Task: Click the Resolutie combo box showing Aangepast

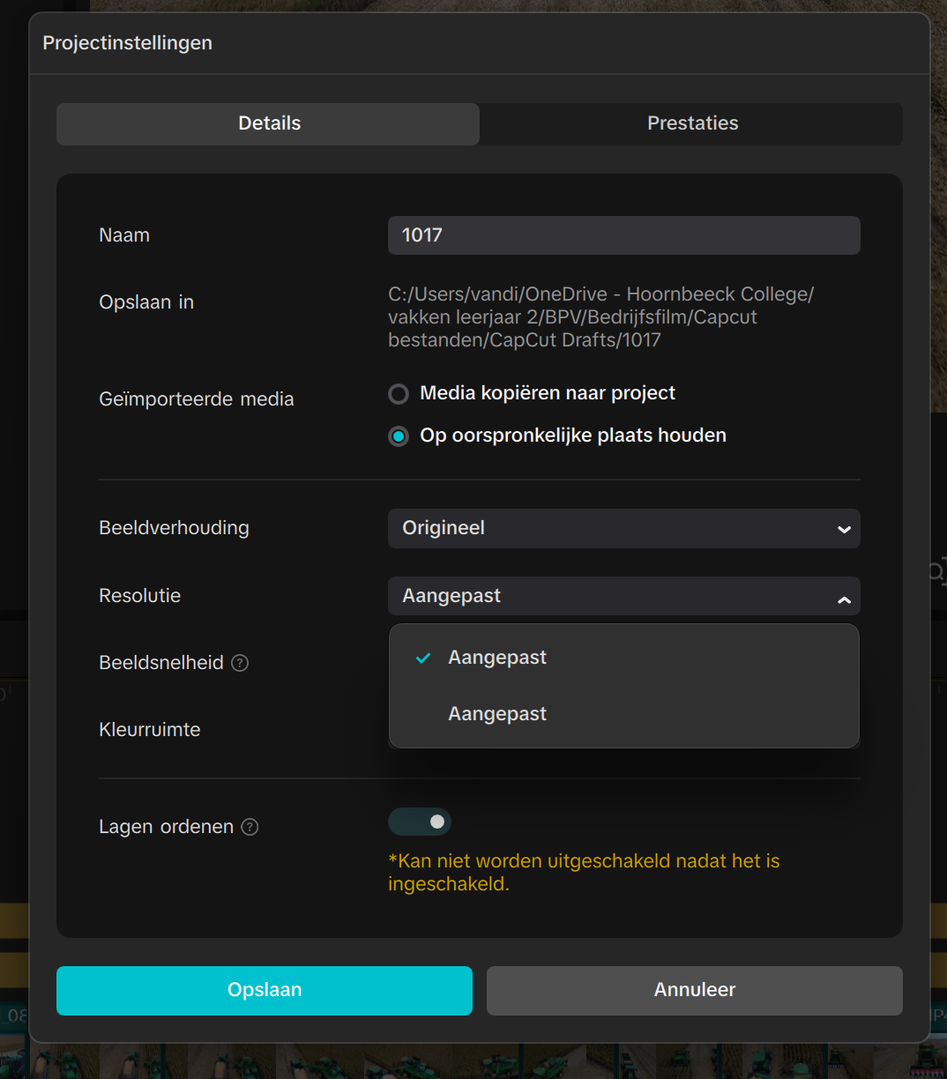Action: click(610, 596)
